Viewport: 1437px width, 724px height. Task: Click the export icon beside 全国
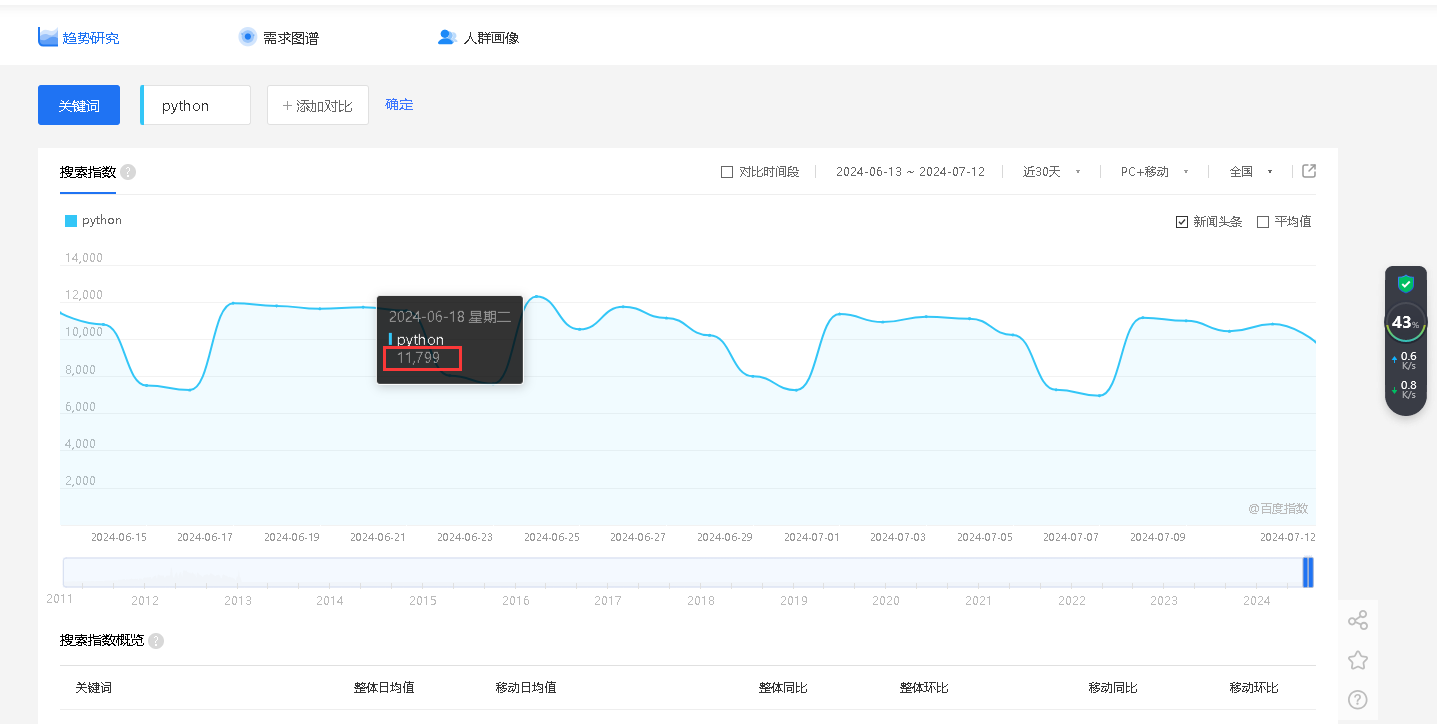(1309, 171)
